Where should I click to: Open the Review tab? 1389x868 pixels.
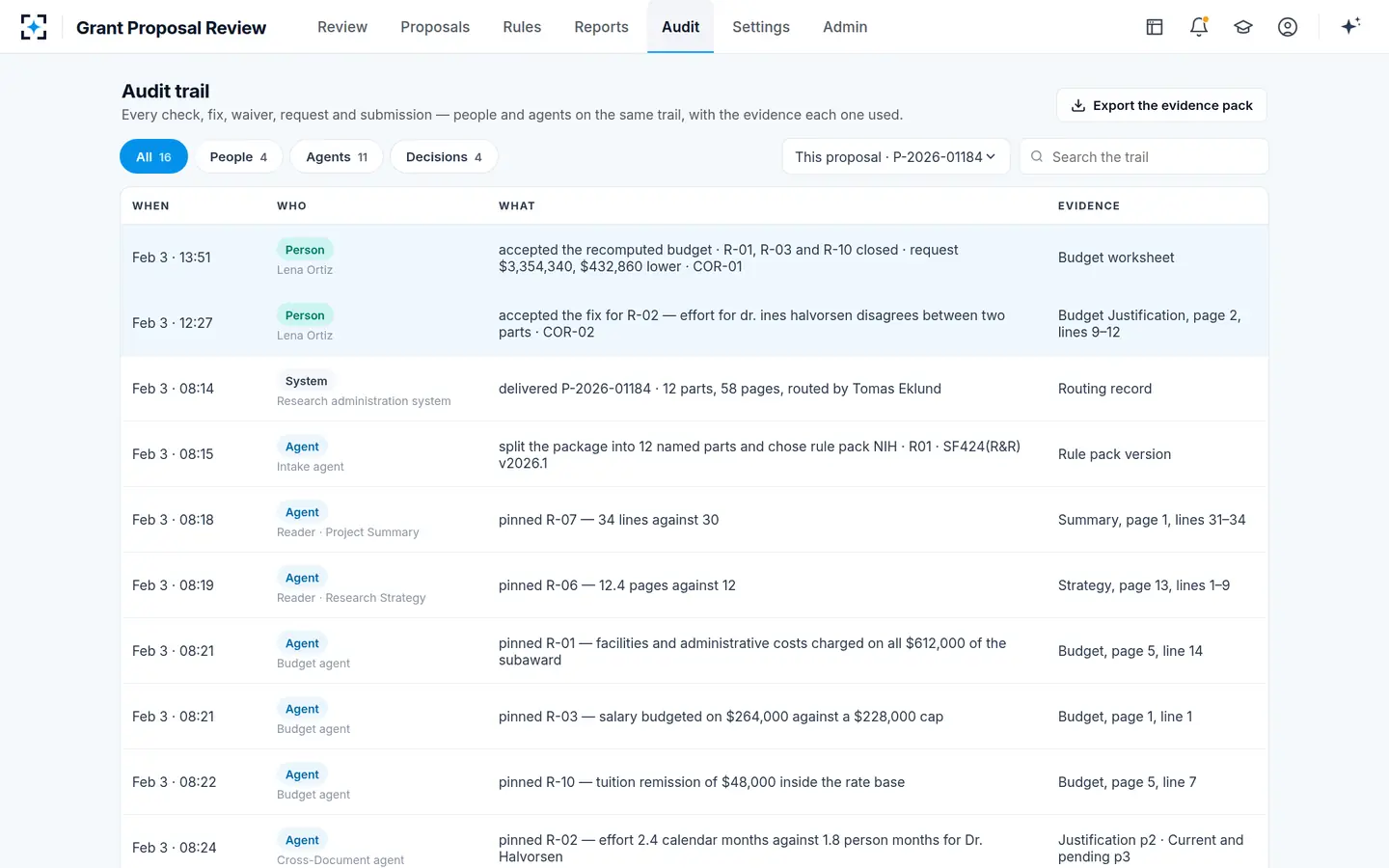342,27
